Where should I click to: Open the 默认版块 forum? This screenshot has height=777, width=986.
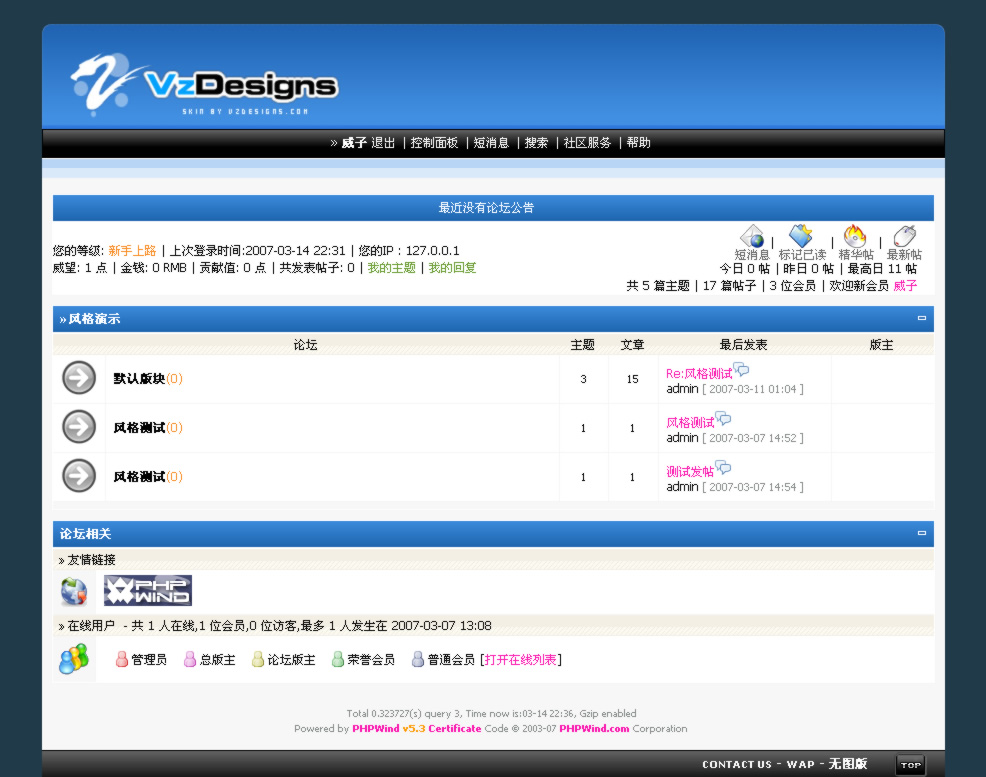click(139, 378)
